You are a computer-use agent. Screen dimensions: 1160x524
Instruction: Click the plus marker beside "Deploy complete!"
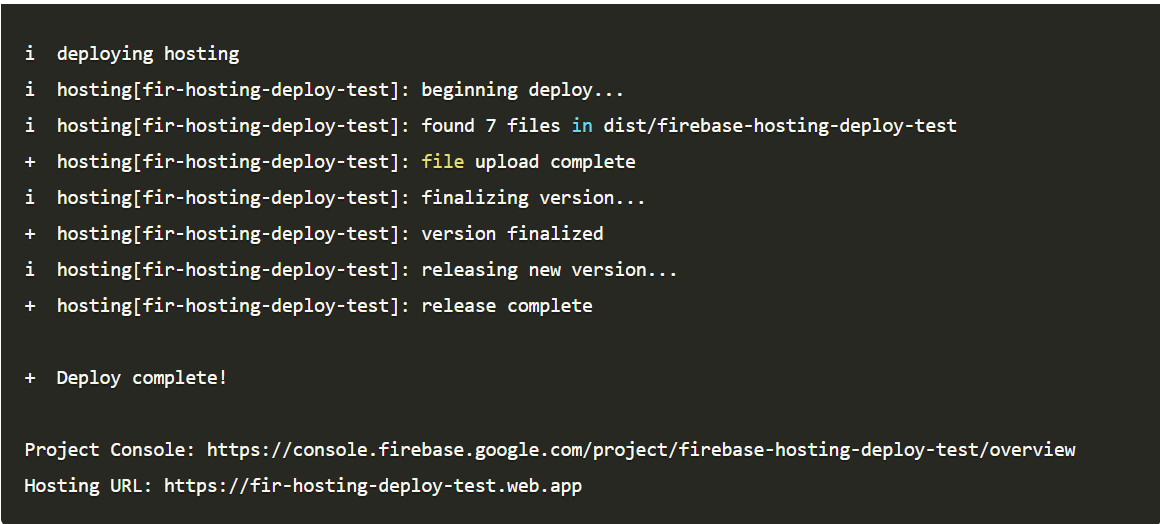(x=30, y=378)
